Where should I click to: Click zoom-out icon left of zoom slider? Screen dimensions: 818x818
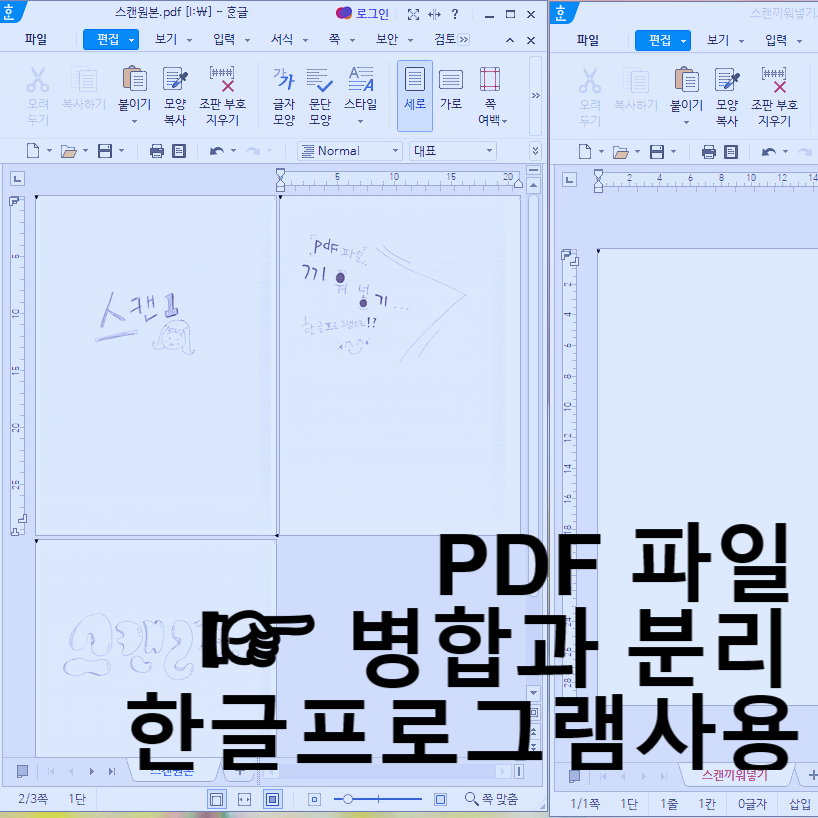click(x=314, y=799)
